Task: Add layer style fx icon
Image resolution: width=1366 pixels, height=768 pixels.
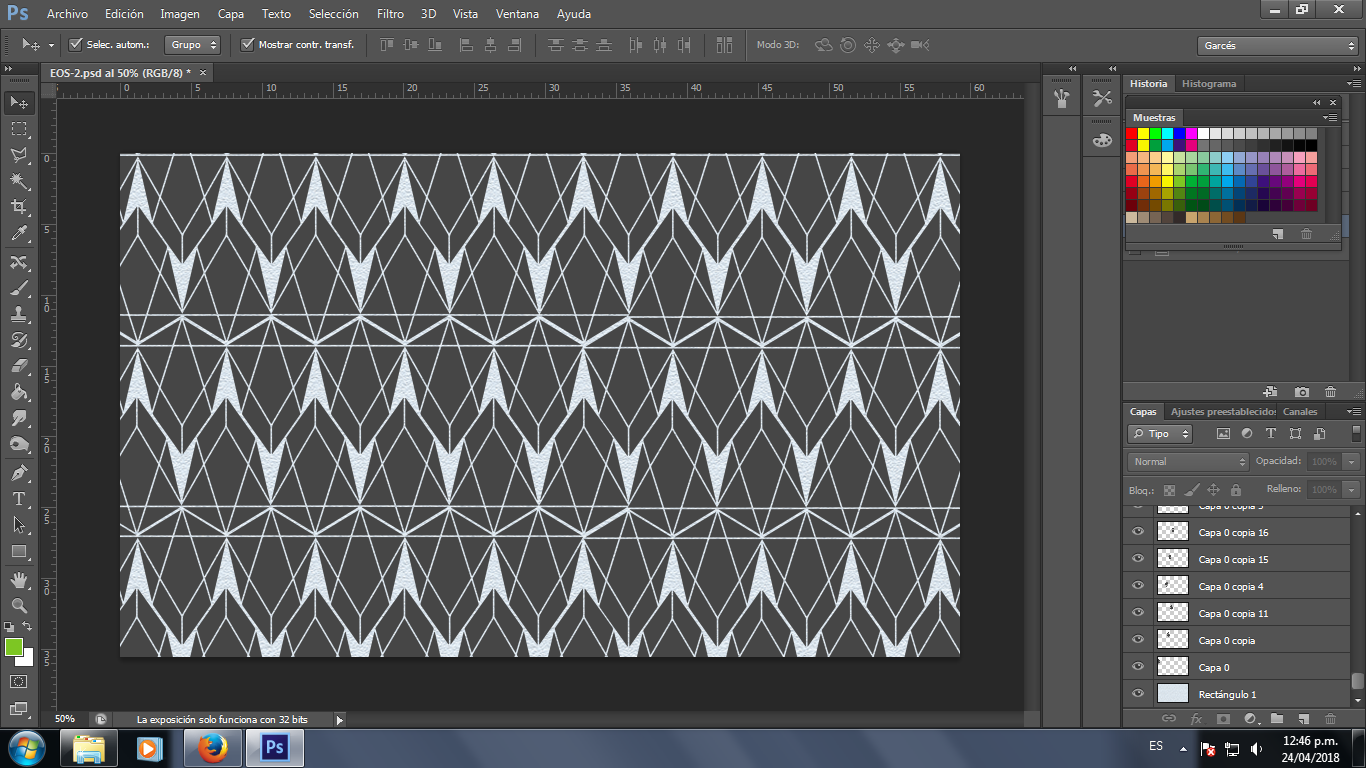Action: [1196, 718]
